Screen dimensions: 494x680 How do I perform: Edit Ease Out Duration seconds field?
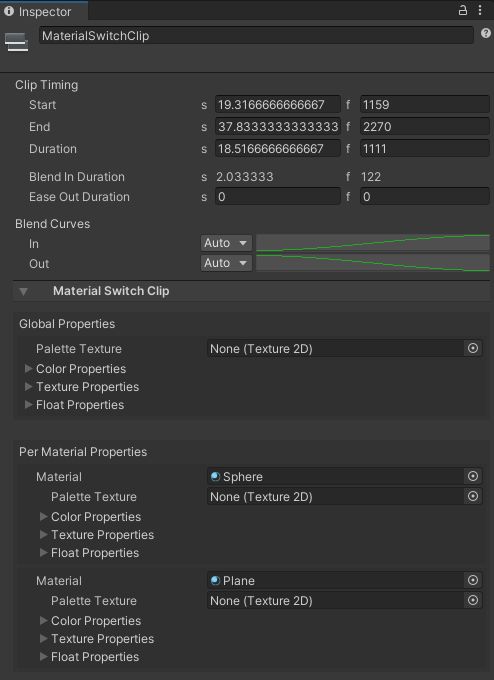pos(278,197)
